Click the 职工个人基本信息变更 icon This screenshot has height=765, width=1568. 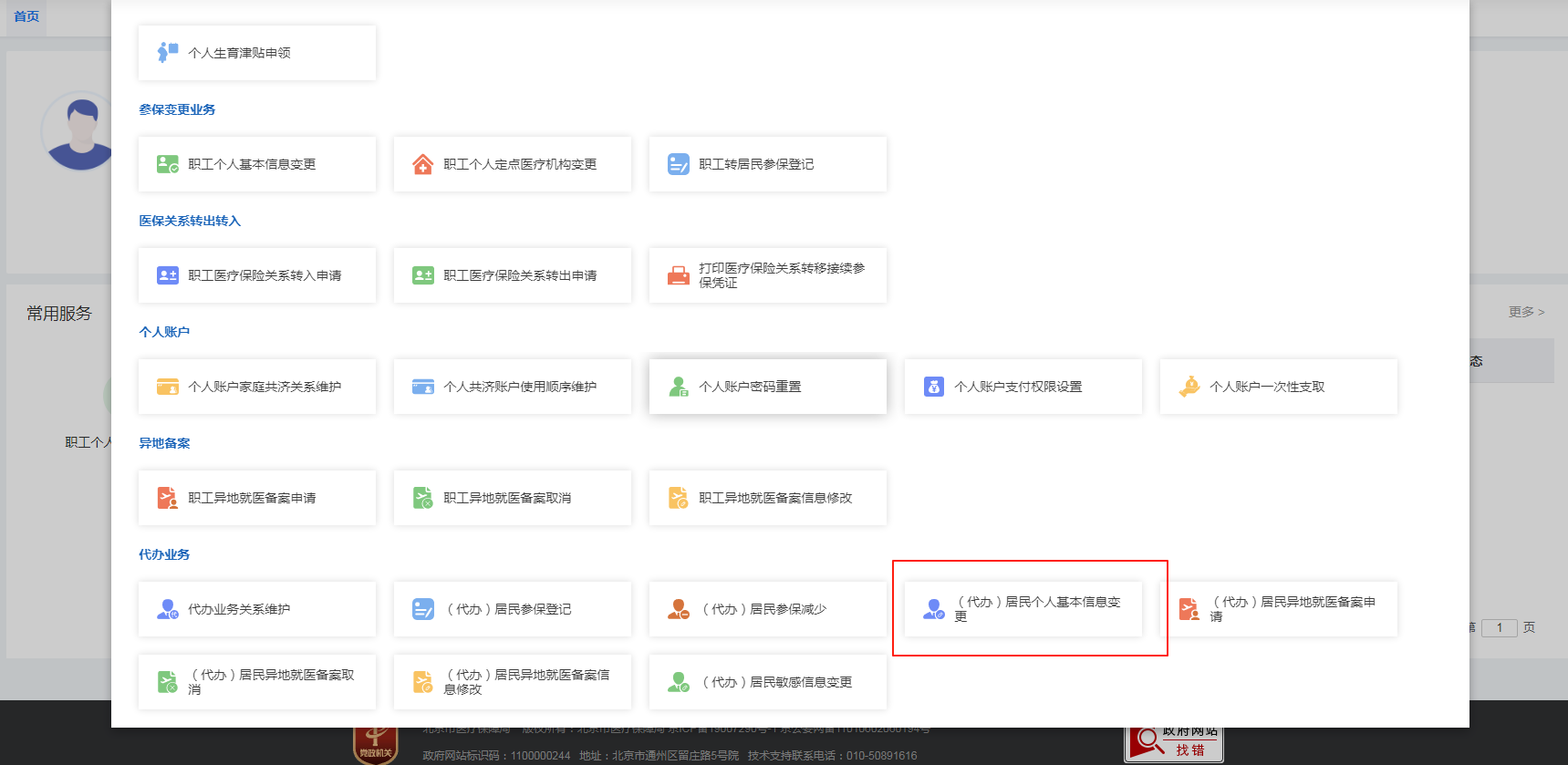point(168,163)
